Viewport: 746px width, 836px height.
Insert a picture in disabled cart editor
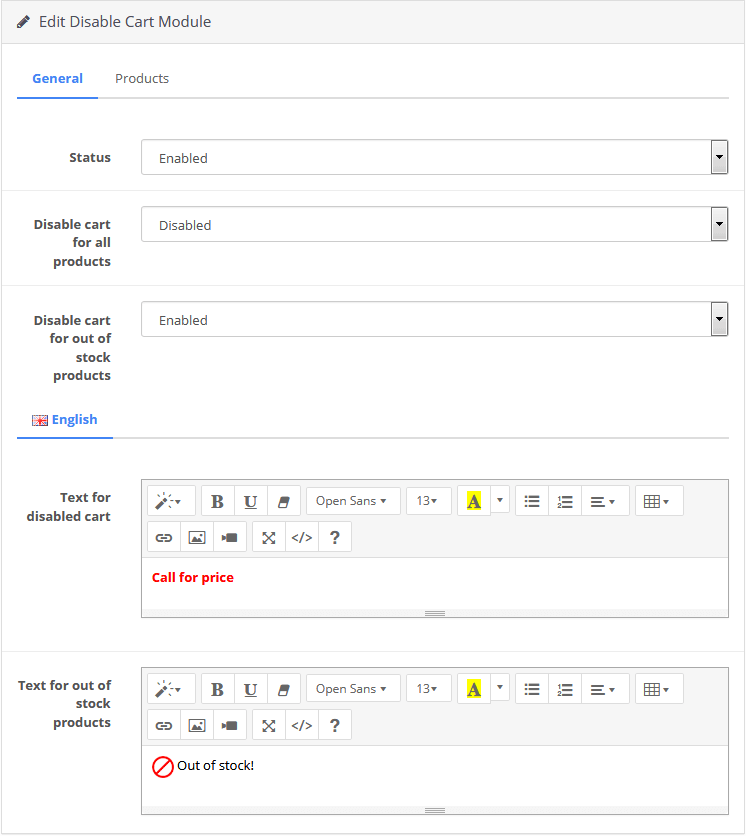click(197, 537)
